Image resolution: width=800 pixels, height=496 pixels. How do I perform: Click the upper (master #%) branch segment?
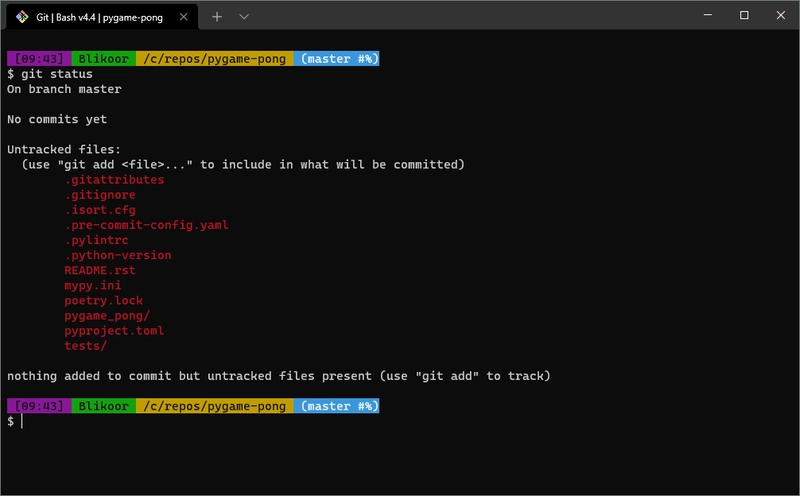(x=336, y=59)
